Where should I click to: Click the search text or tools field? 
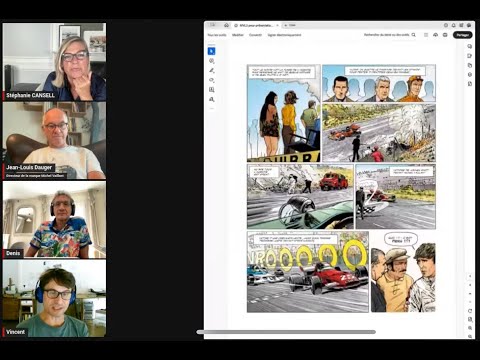(x=387, y=35)
